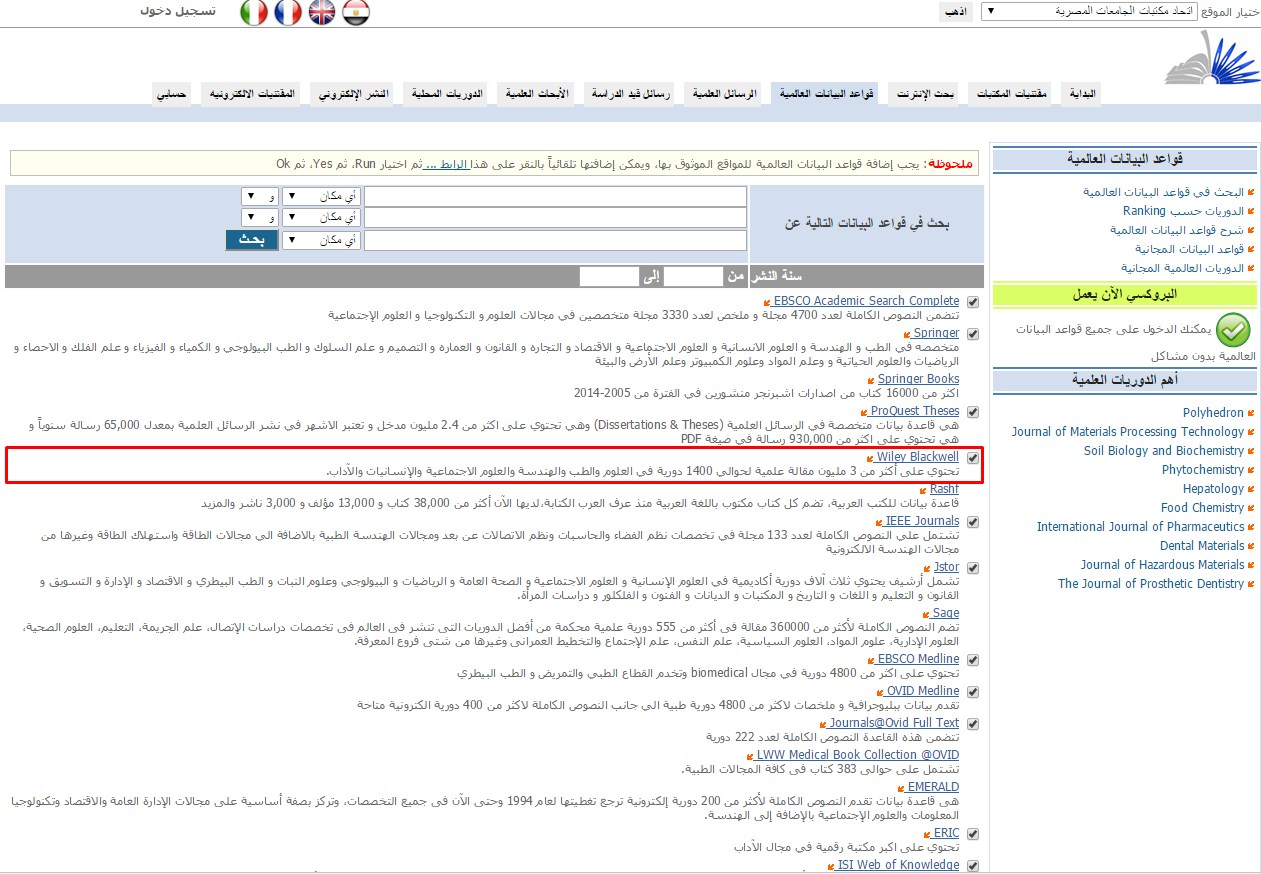Viewport: 1261px width, 874px height.
Task: Open Soil Biology and Biochemistry link
Action: click(x=1164, y=451)
